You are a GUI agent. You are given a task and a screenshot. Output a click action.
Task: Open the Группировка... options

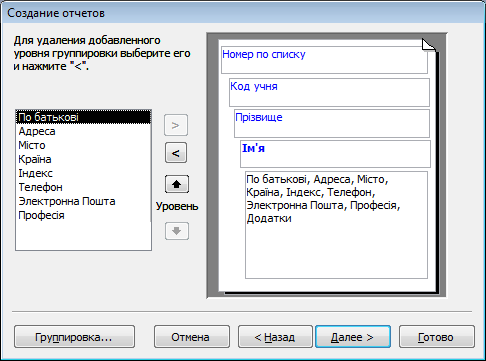coord(74,337)
